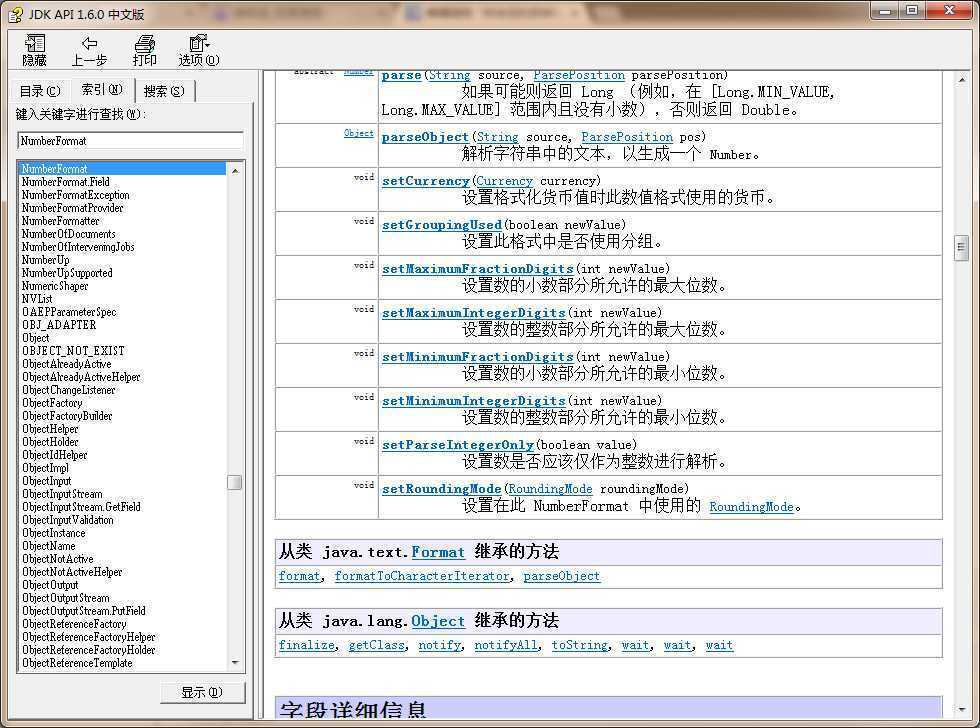The image size is (980, 728).
Task: Open the setMinimumIntegerDigits method link
Action: pos(474,401)
